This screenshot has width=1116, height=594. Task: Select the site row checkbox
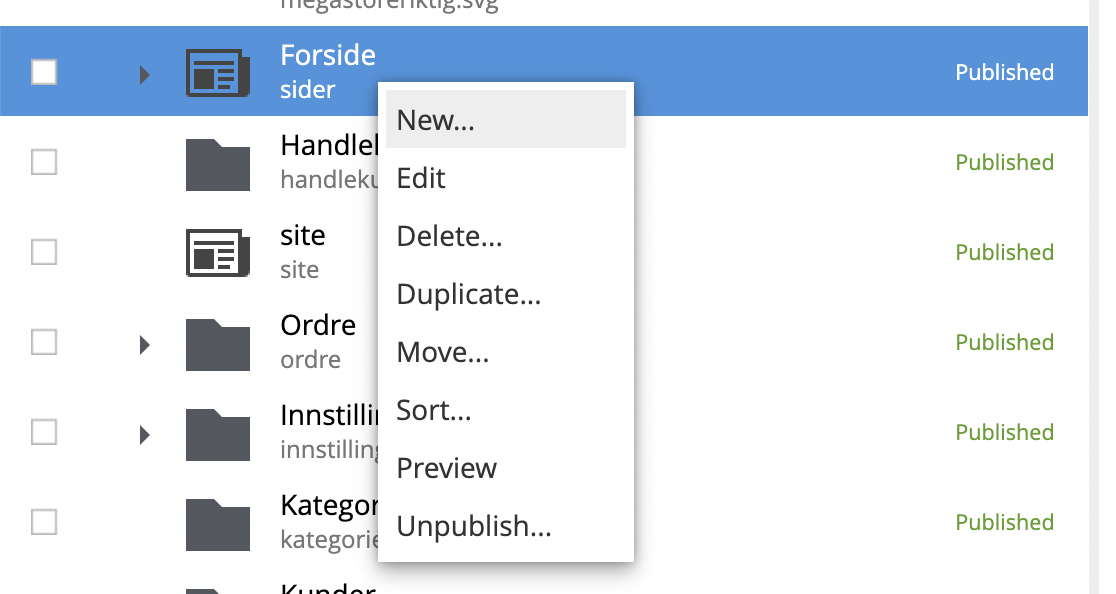(44, 252)
